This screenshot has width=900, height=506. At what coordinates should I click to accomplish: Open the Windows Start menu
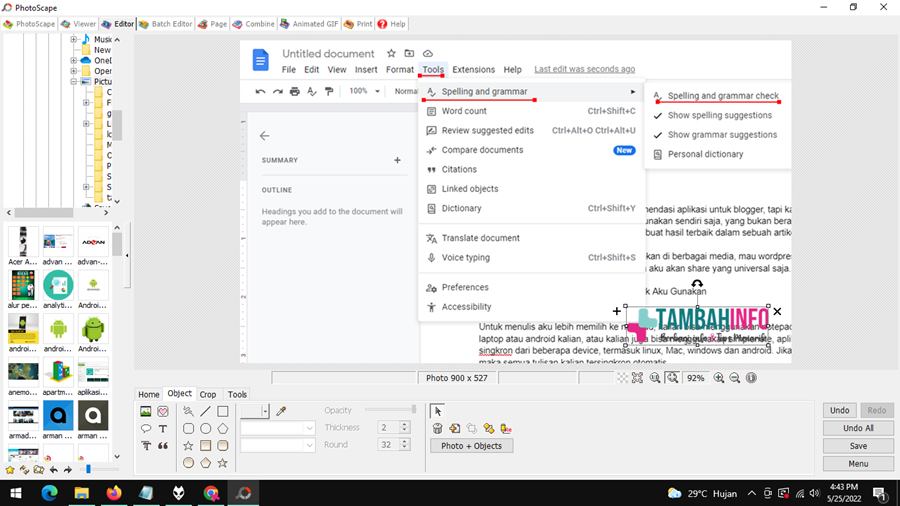16,493
